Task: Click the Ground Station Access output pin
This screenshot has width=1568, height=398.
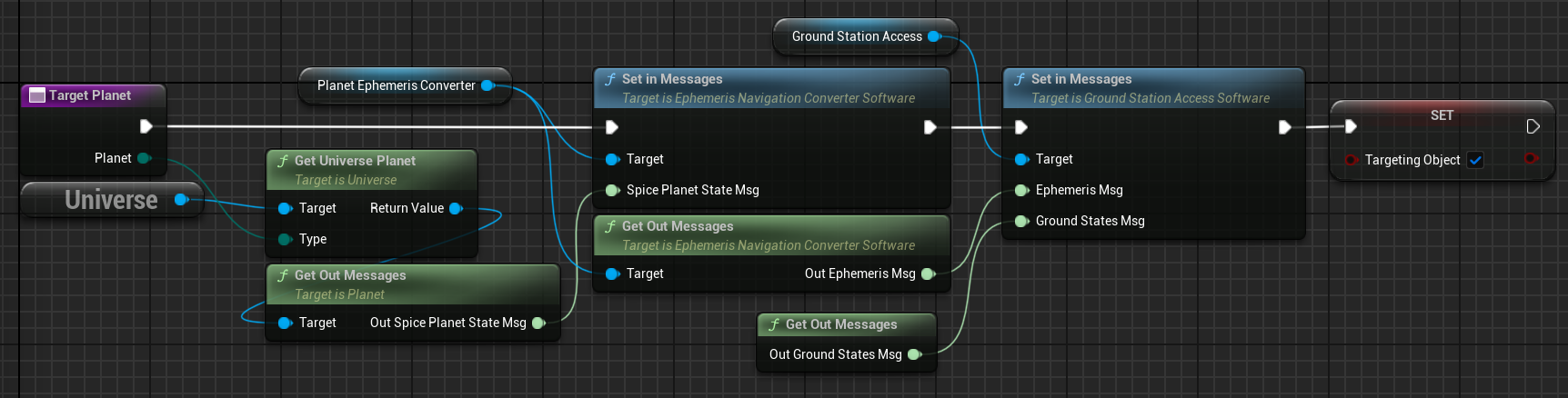Action: [x=934, y=36]
